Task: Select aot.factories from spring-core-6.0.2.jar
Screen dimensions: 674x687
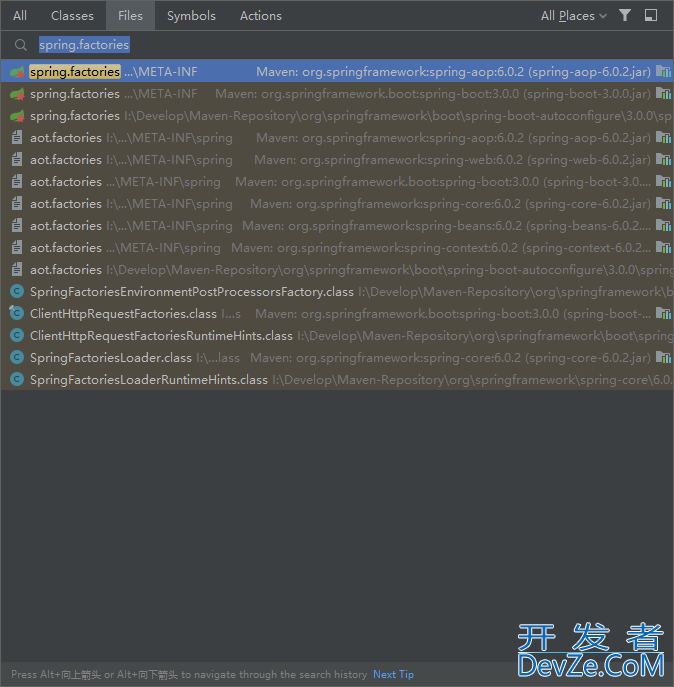Action: click(337, 203)
